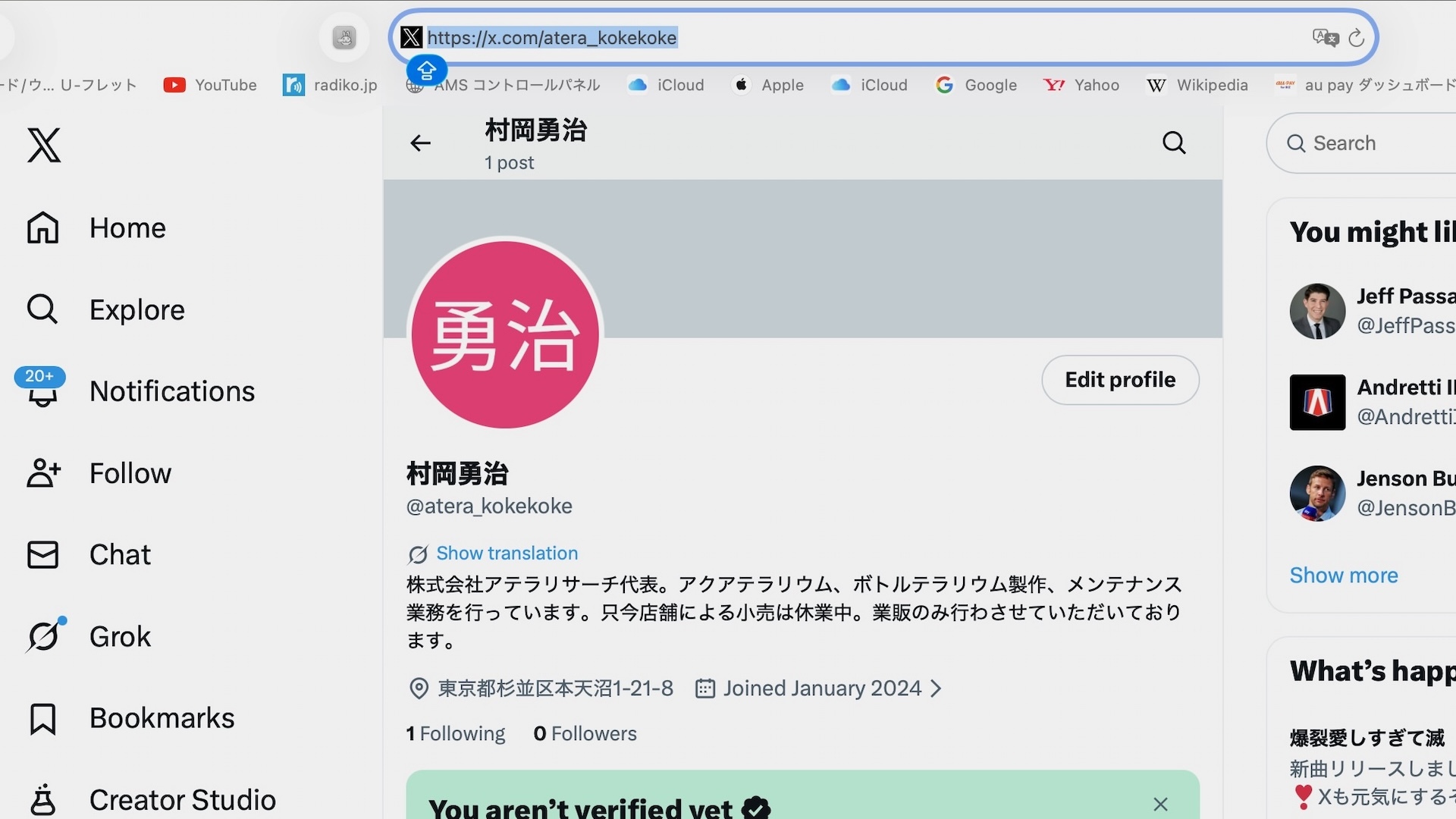This screenshot has height=819, width=1456.
Task: Open the YouTube bookmark
Action: 211,85
